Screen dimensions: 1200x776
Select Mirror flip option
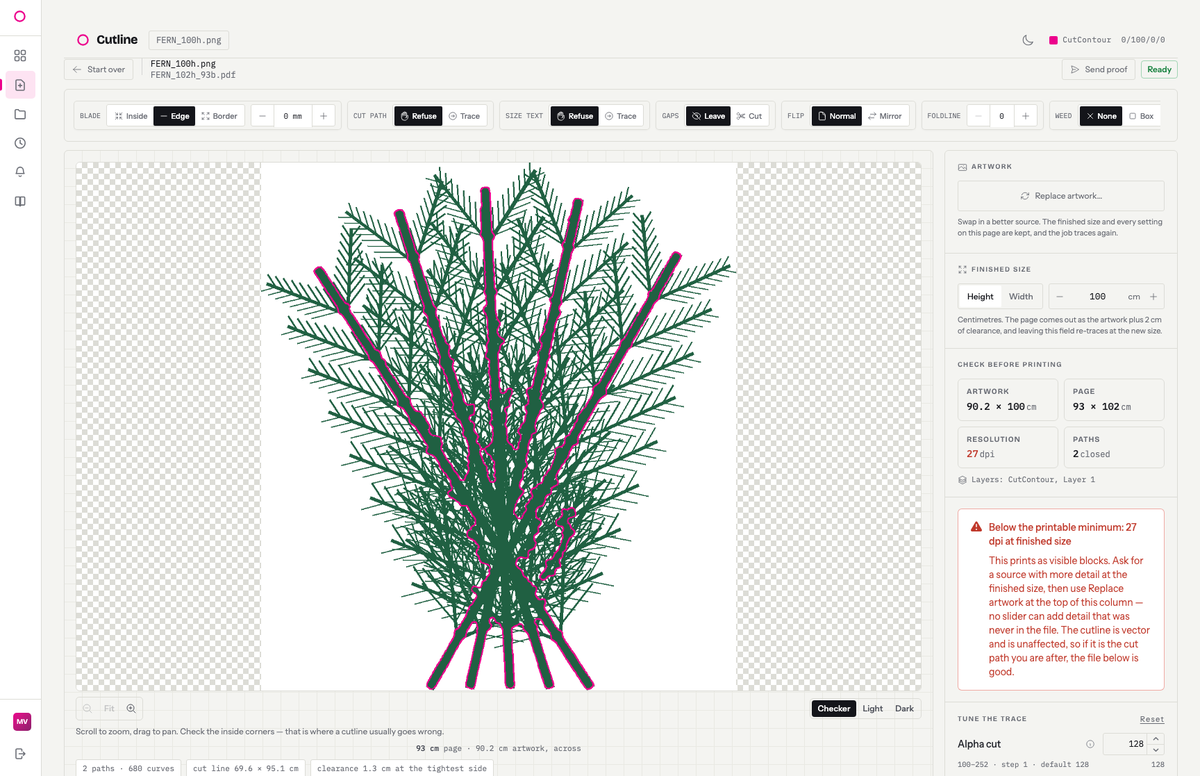coord(884,116)
